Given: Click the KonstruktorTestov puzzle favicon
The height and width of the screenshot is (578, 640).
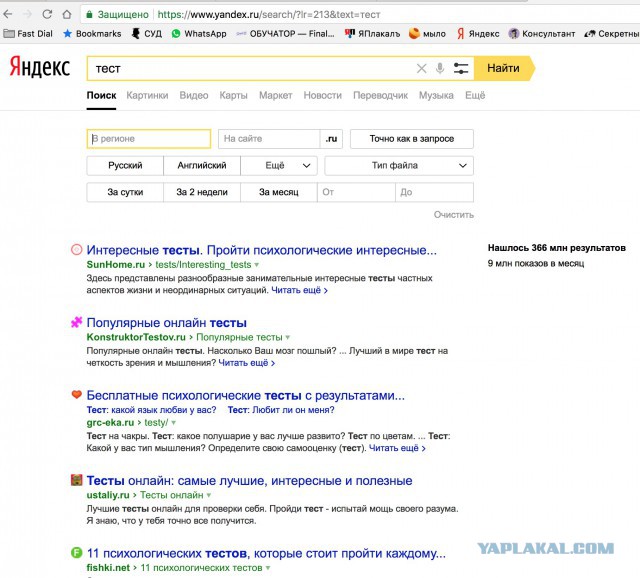Looking at the screenshot, I should [x=76, y=322].
